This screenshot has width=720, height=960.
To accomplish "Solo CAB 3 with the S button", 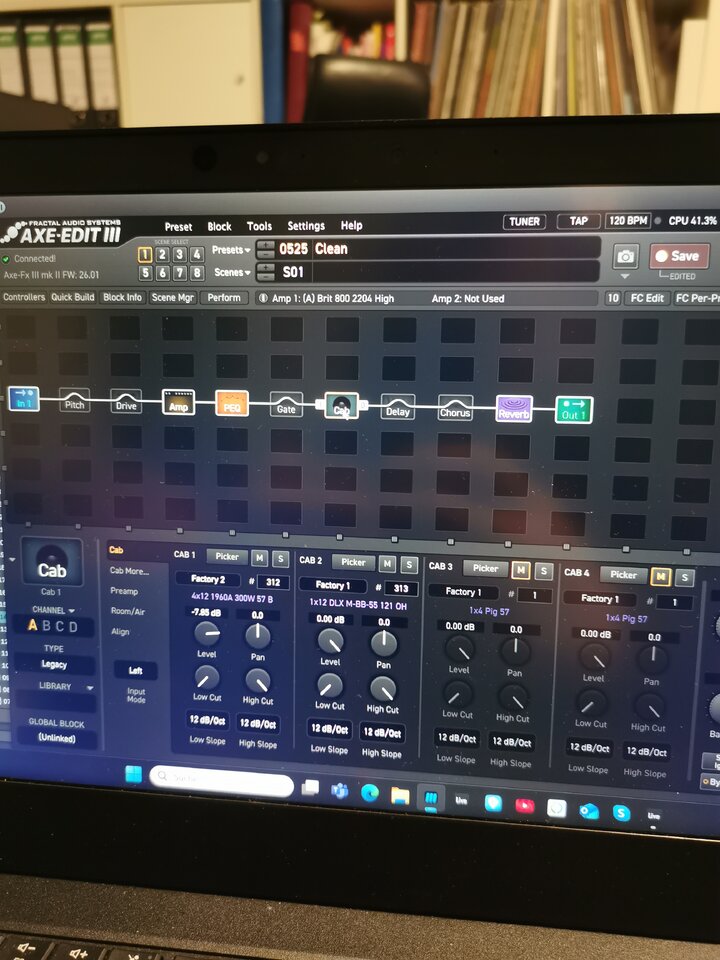I will (x=543, y=571).
